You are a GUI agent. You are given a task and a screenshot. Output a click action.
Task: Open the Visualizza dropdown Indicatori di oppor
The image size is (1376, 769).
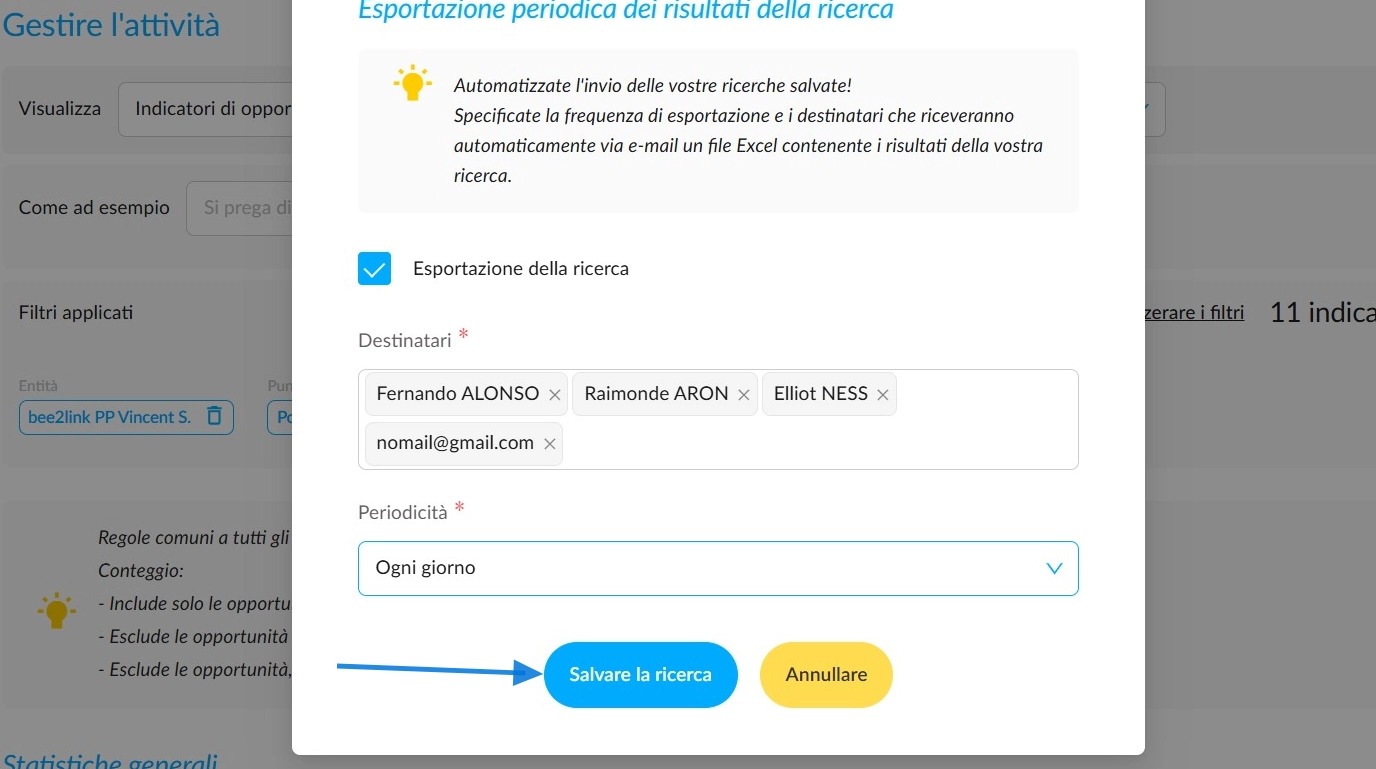205,109
